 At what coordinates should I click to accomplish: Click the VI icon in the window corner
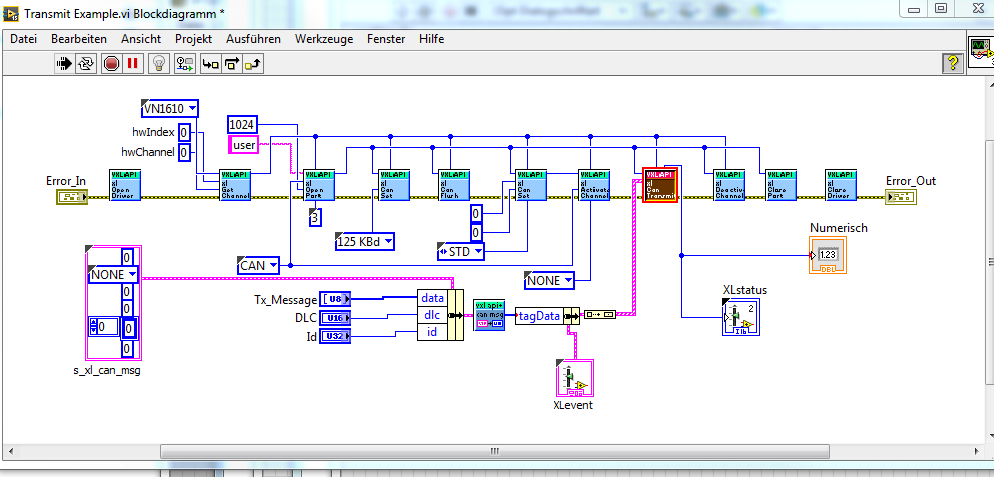[x=981, y=53]
